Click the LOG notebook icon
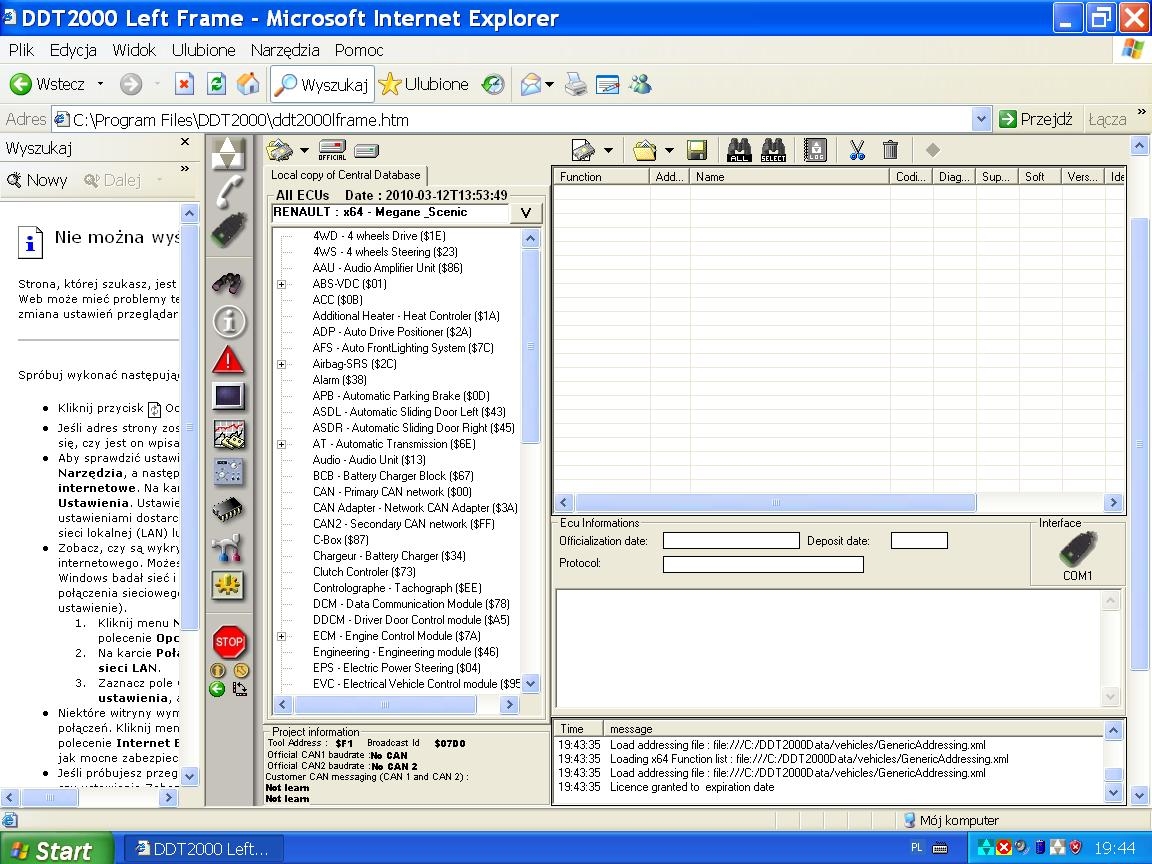 pos(816,150)
